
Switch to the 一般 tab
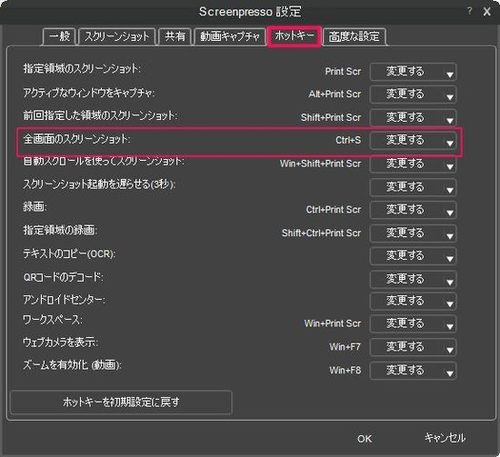(60, 36)
